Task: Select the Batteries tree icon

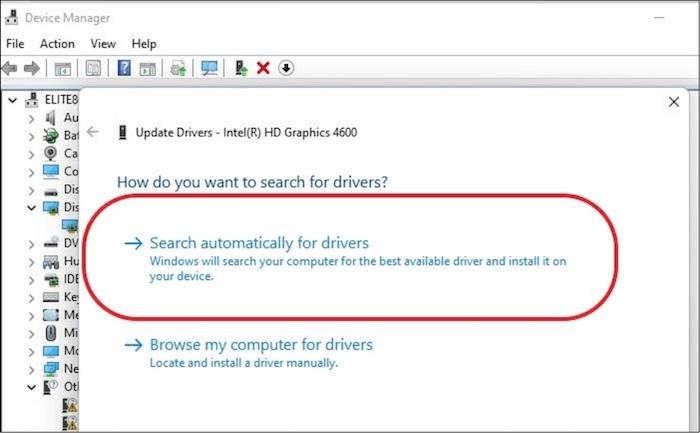Action: point(50,135)
